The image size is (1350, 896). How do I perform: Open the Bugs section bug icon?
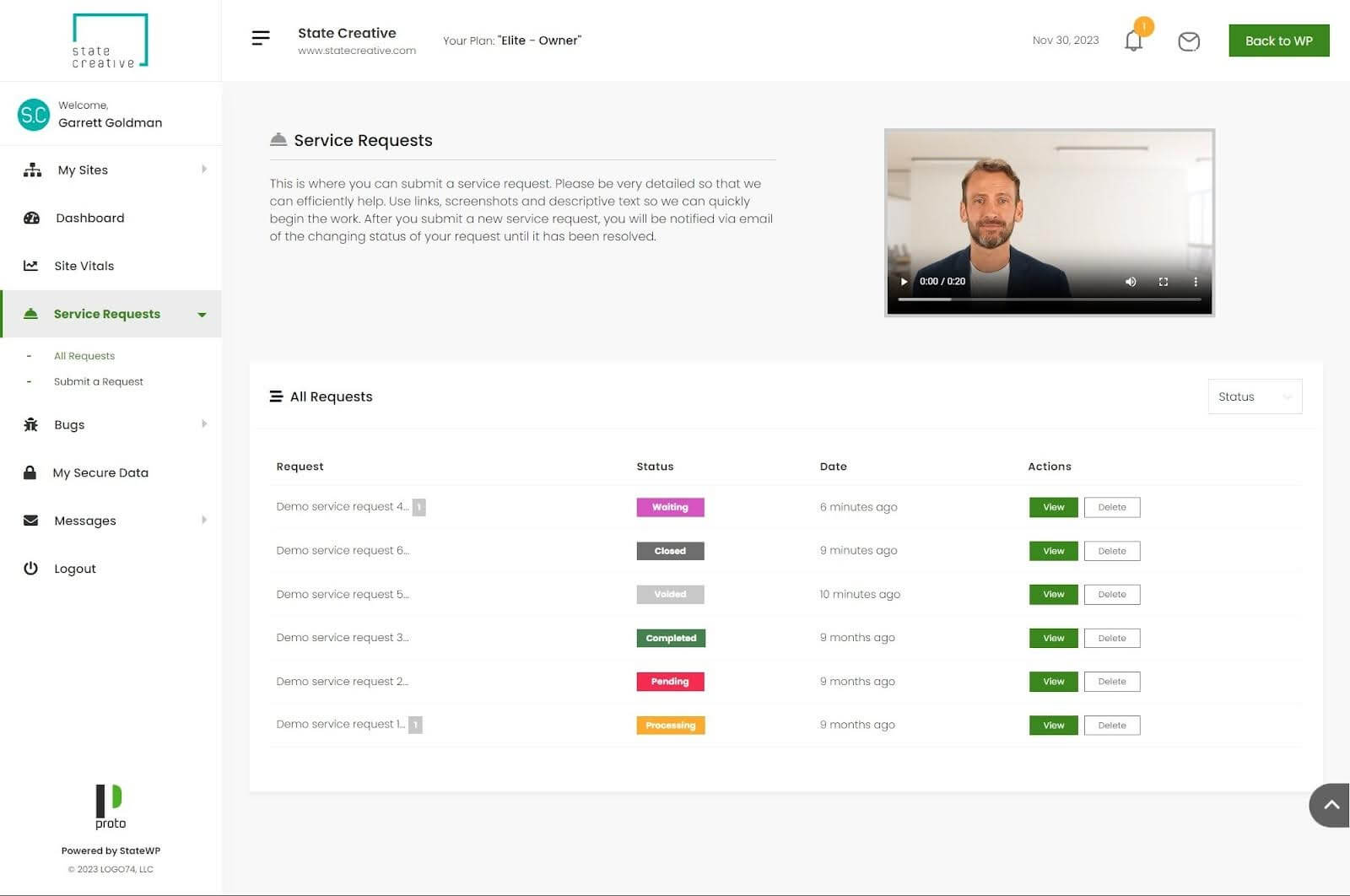[31, 424]
